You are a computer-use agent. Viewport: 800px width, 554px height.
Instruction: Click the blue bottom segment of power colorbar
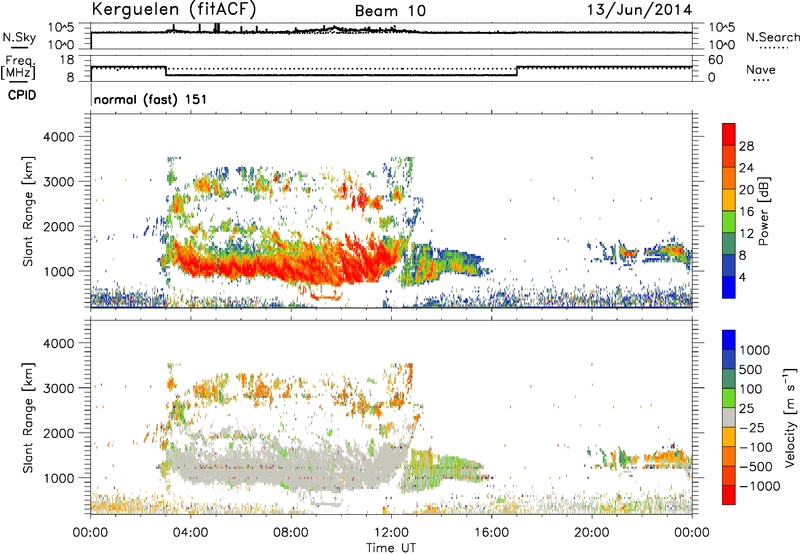(x=729, y=287)
